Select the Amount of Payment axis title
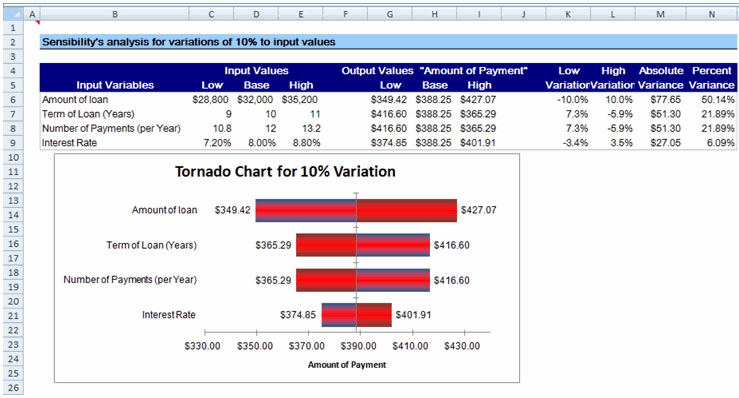The image size is (739, 398). pos(347,365)
